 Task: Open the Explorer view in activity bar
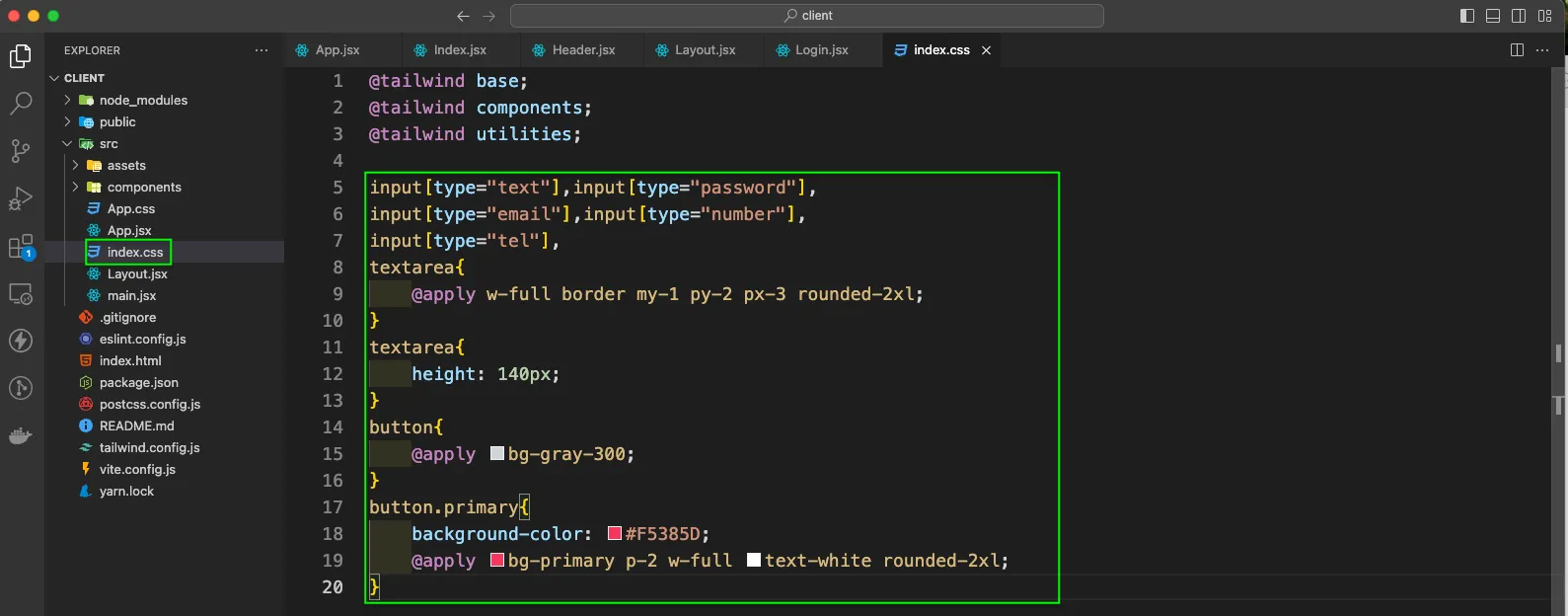point(21,56)
